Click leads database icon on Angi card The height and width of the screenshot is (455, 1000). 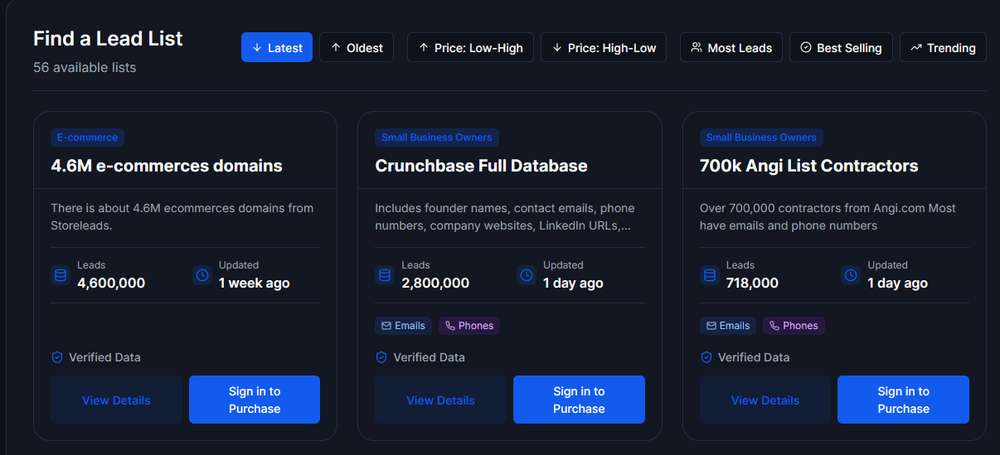pos(709,275)
